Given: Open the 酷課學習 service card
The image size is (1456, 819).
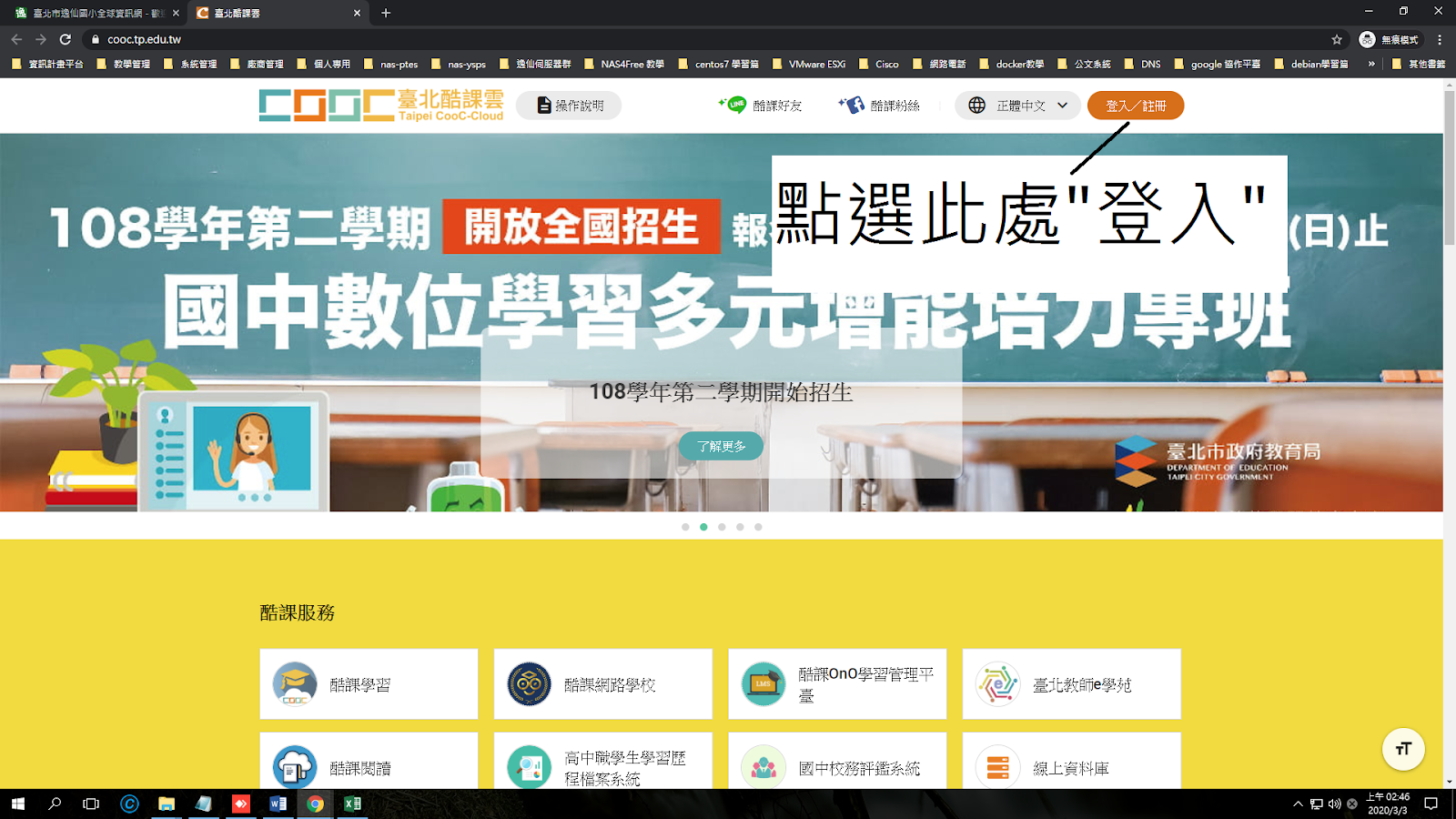Looking at the screenshot, I should 369,684.
